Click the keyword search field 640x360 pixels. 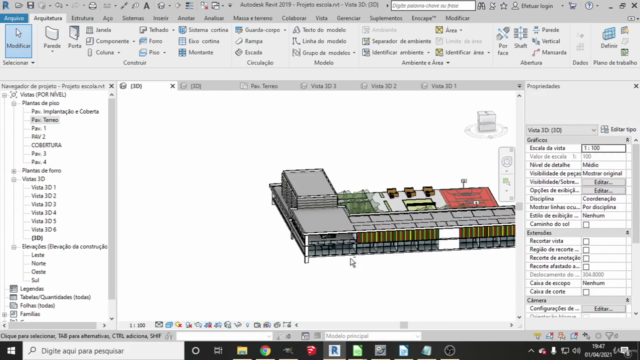point(433,6)
